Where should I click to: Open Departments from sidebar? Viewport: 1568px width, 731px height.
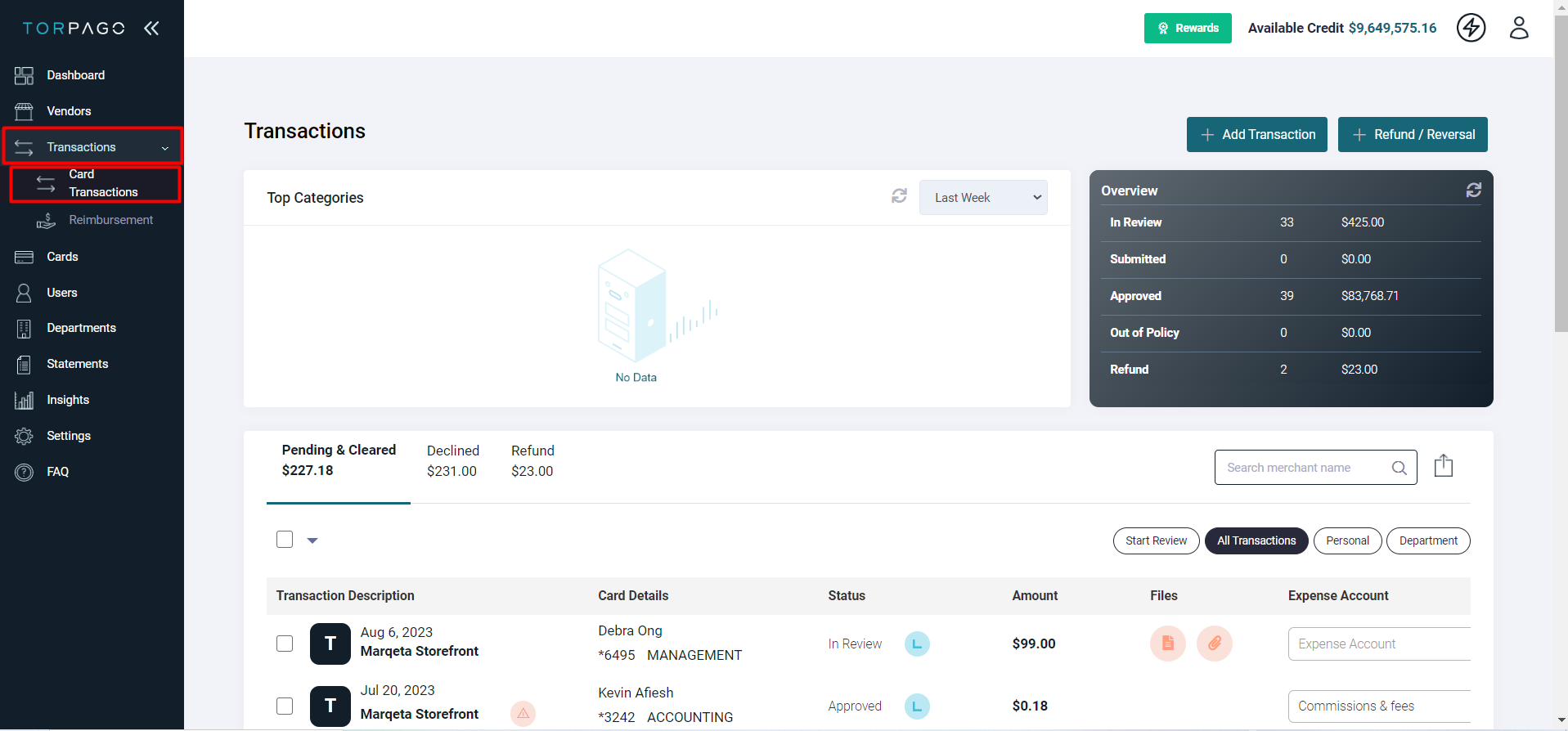pos(81,328)
